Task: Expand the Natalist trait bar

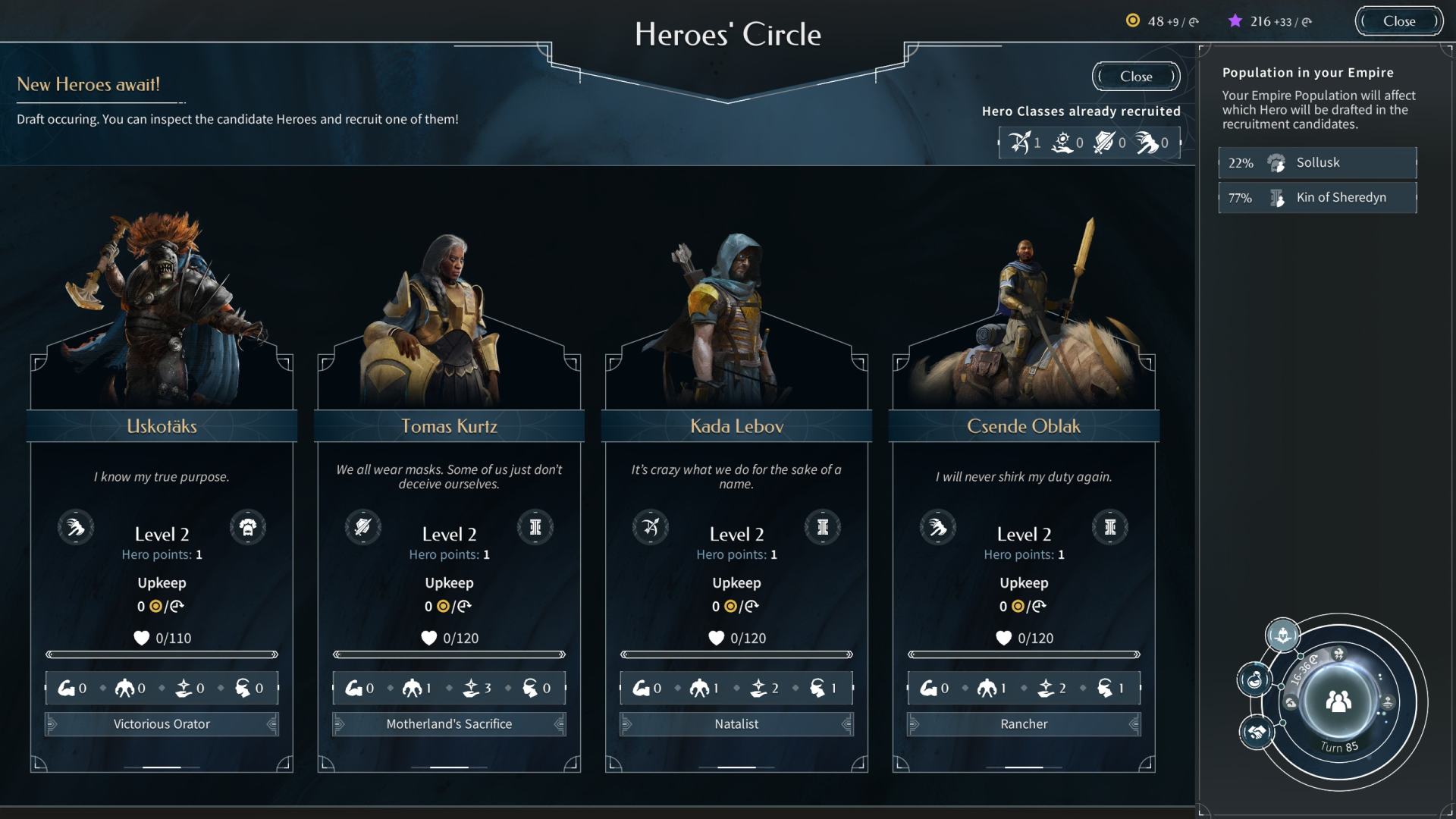Action: pos(736,724)
